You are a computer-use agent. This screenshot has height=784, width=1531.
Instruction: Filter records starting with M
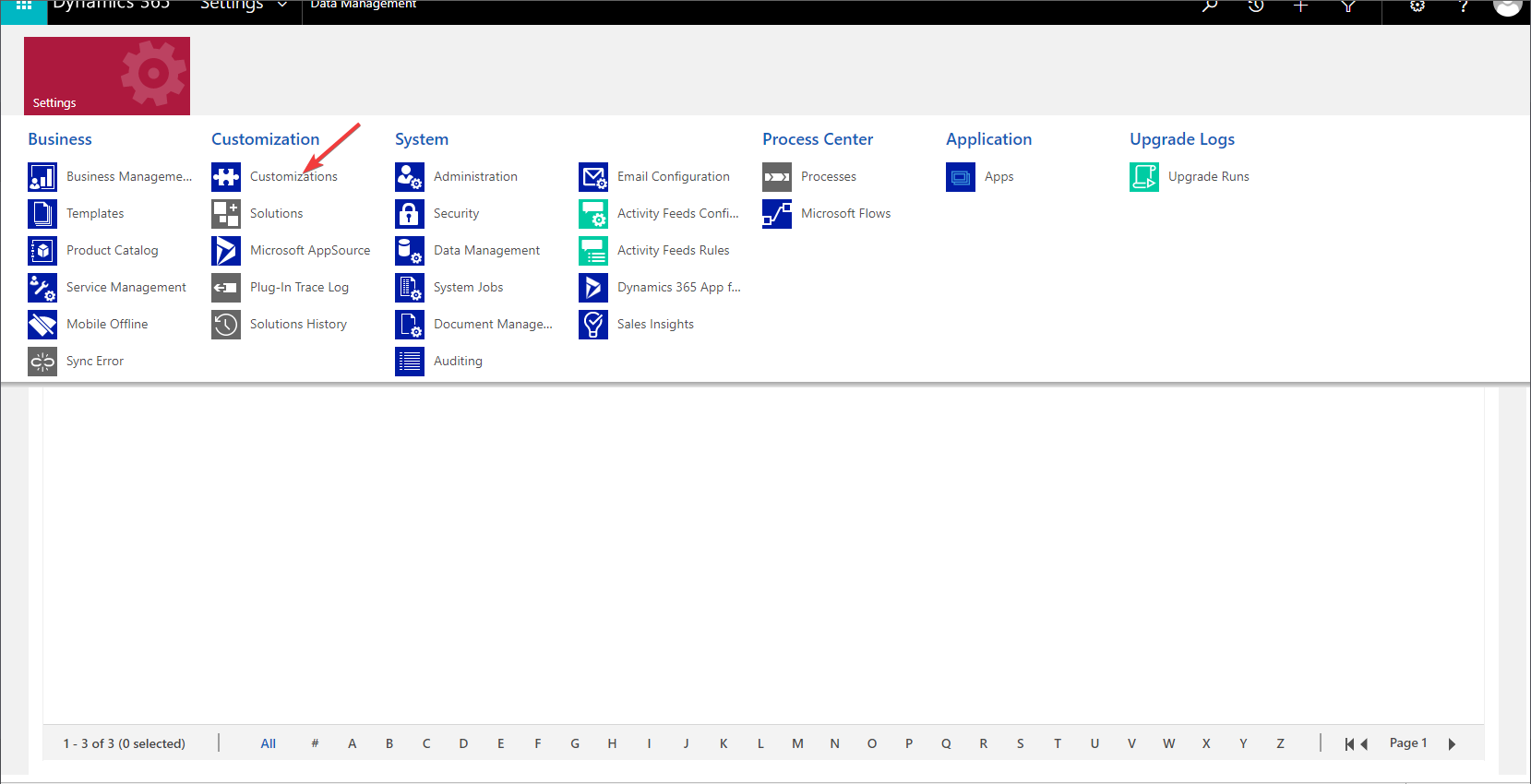pyautogui.click(x=797, y=744)
